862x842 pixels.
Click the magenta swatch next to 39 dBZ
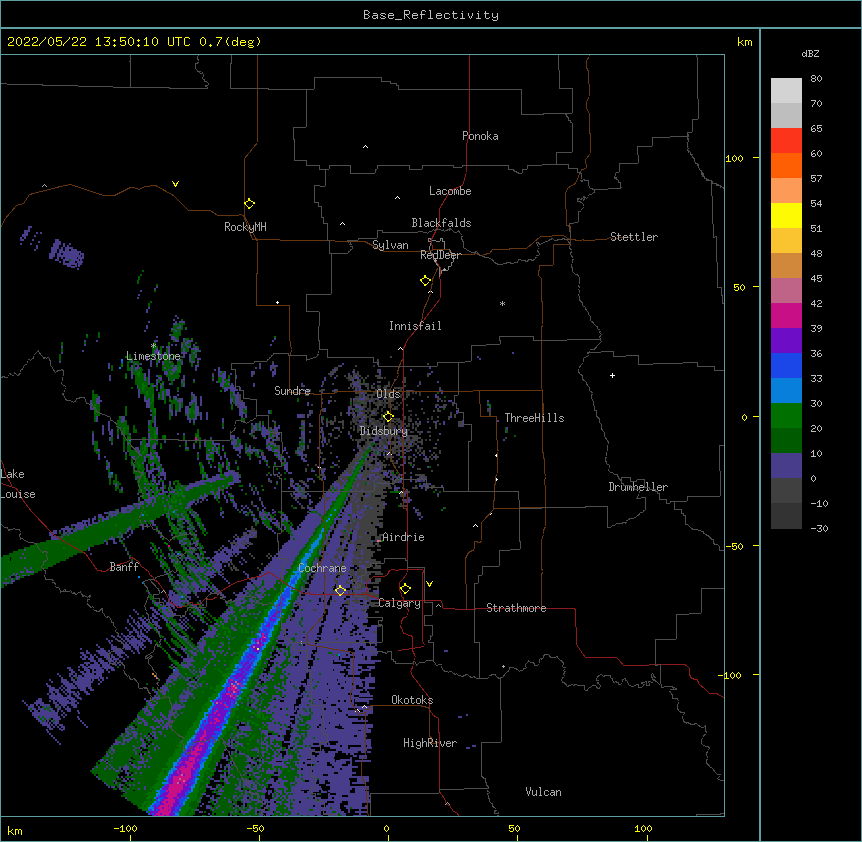(786, 315)
